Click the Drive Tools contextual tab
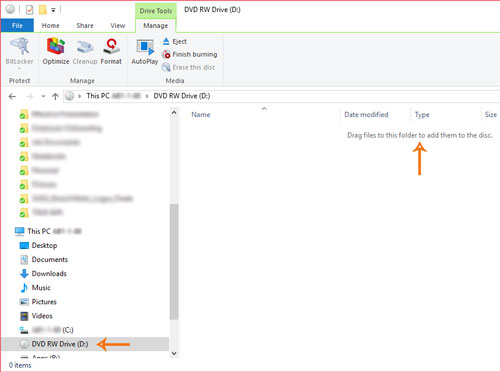This screenshot has width=500, height=372. [156, 11]
